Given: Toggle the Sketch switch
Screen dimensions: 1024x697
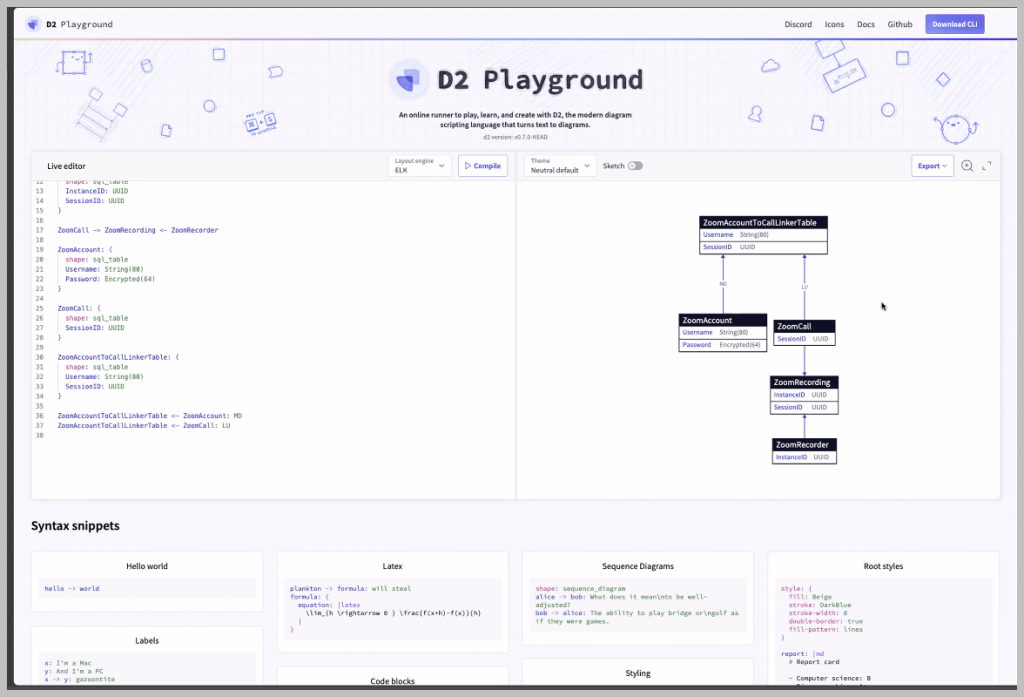Looking at the screenshot, I should 635,166.
